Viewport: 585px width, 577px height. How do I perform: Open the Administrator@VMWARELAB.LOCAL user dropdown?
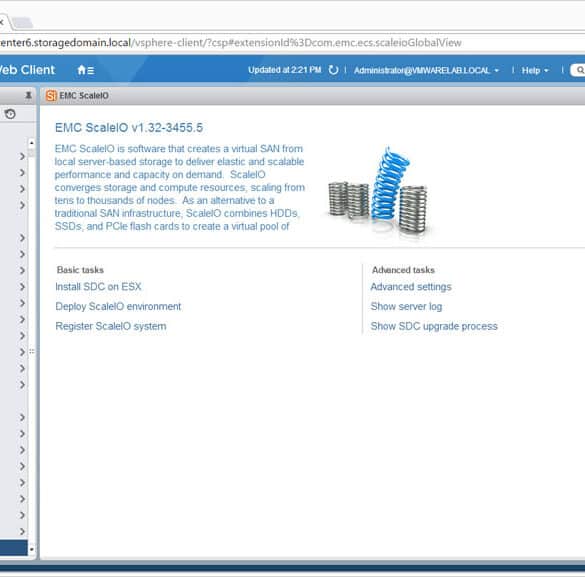pos(426,70)
